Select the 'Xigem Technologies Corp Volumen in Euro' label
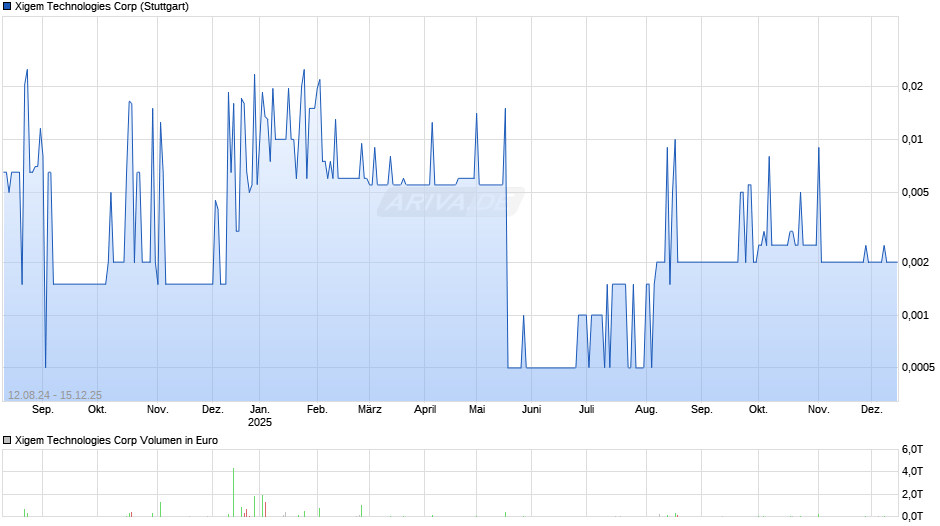This screenshot has width=940, height=526. coord(116,440)
